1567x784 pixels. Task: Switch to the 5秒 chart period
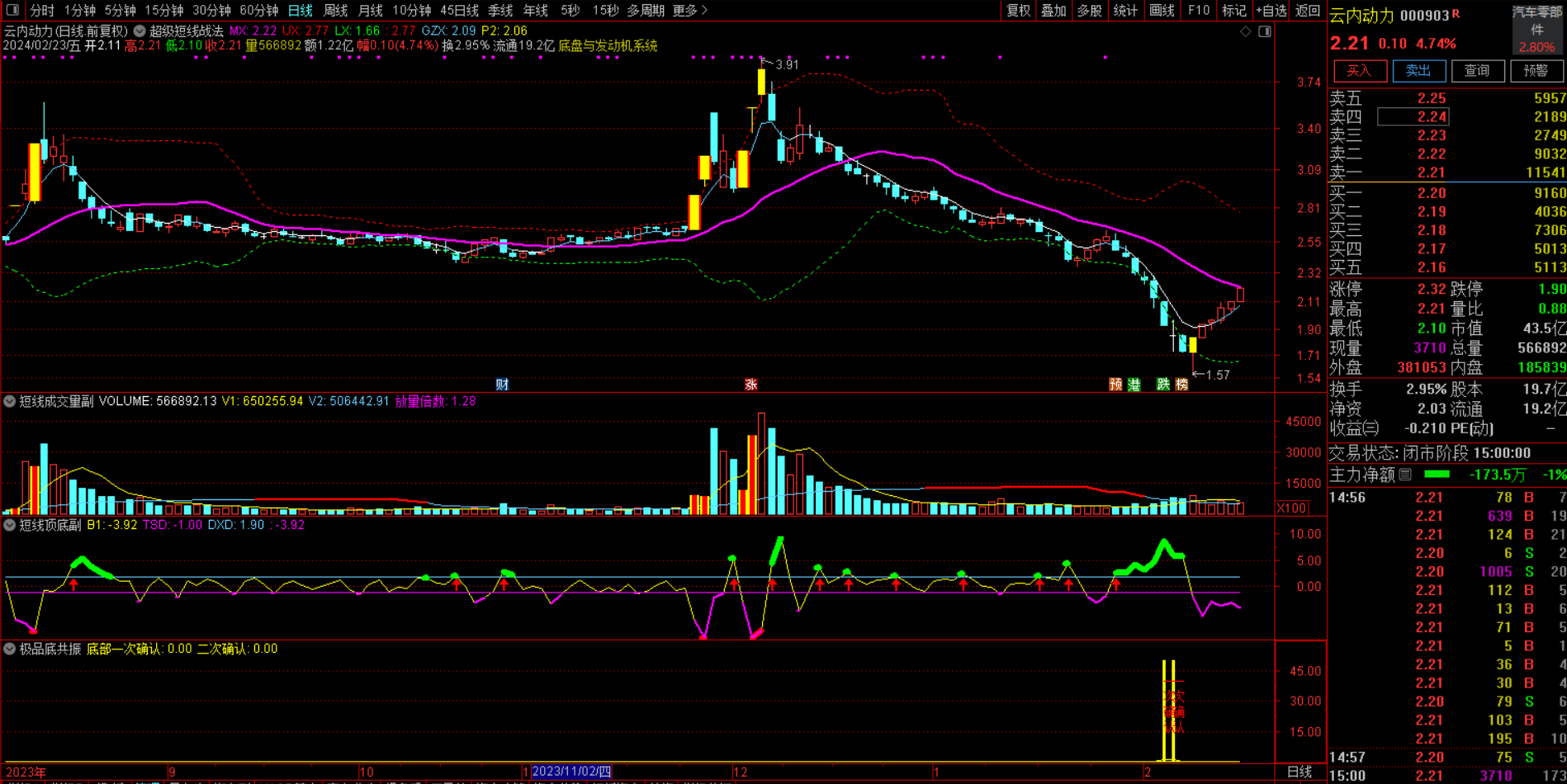tap(570, 10)
